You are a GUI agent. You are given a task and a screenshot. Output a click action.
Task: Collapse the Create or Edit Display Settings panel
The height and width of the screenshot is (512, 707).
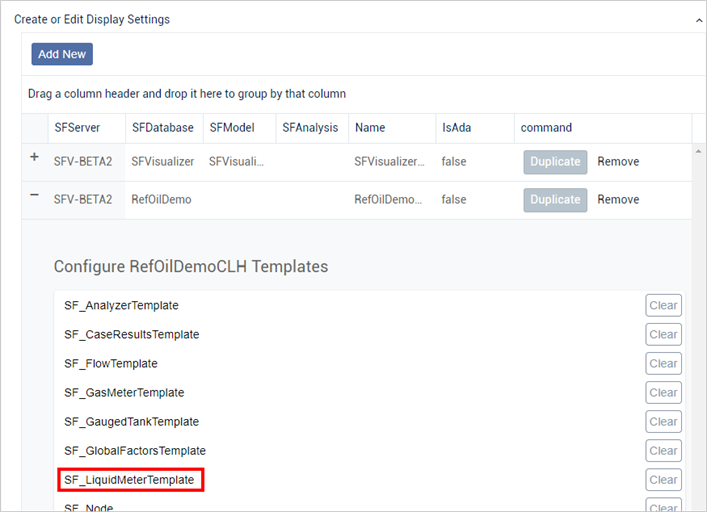coord(697,19)
